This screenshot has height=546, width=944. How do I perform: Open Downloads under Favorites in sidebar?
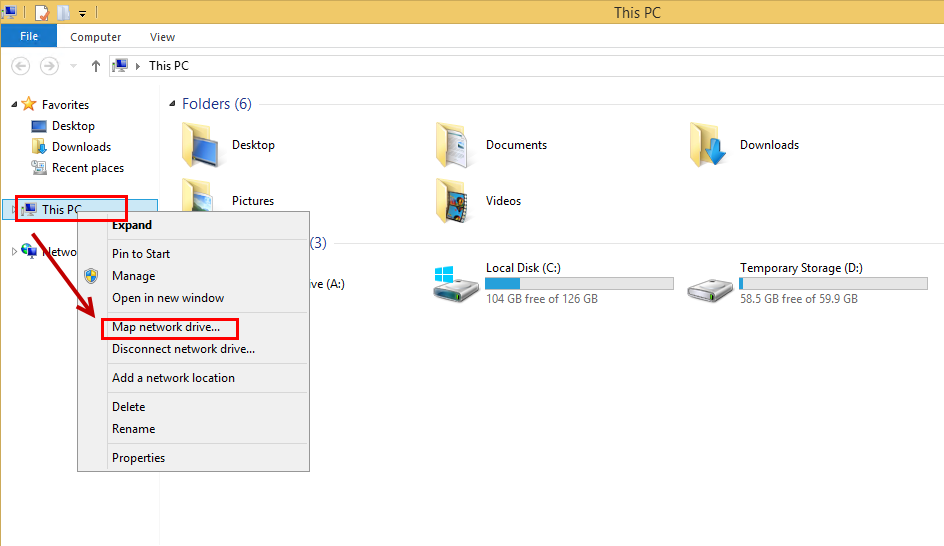point(81,147)
